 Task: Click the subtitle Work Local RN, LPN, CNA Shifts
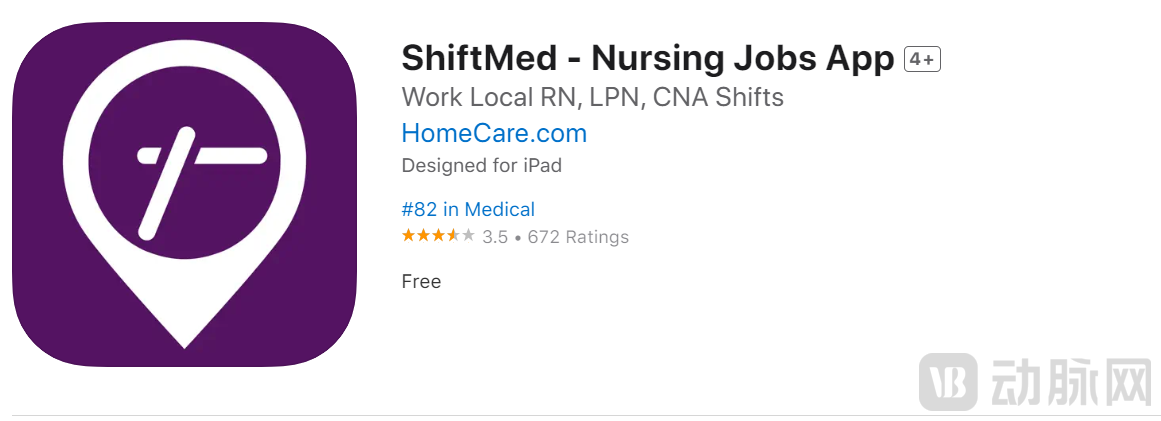[592, 98]
